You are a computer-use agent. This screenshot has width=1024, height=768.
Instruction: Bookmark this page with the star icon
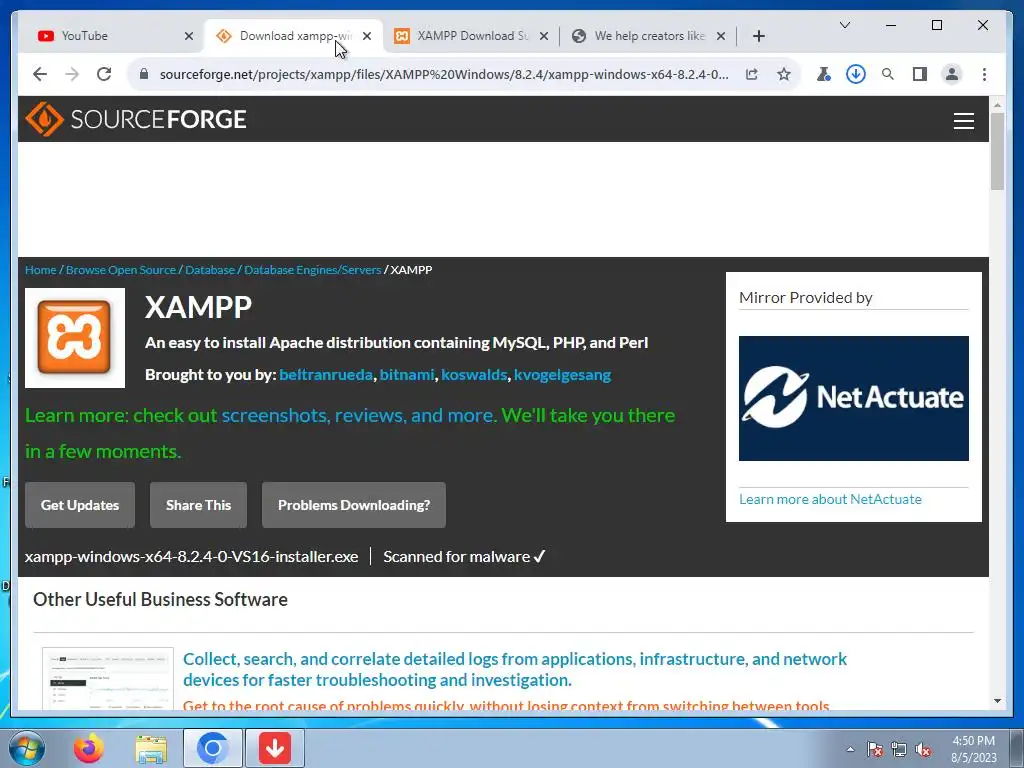click(x=784, y=74)
